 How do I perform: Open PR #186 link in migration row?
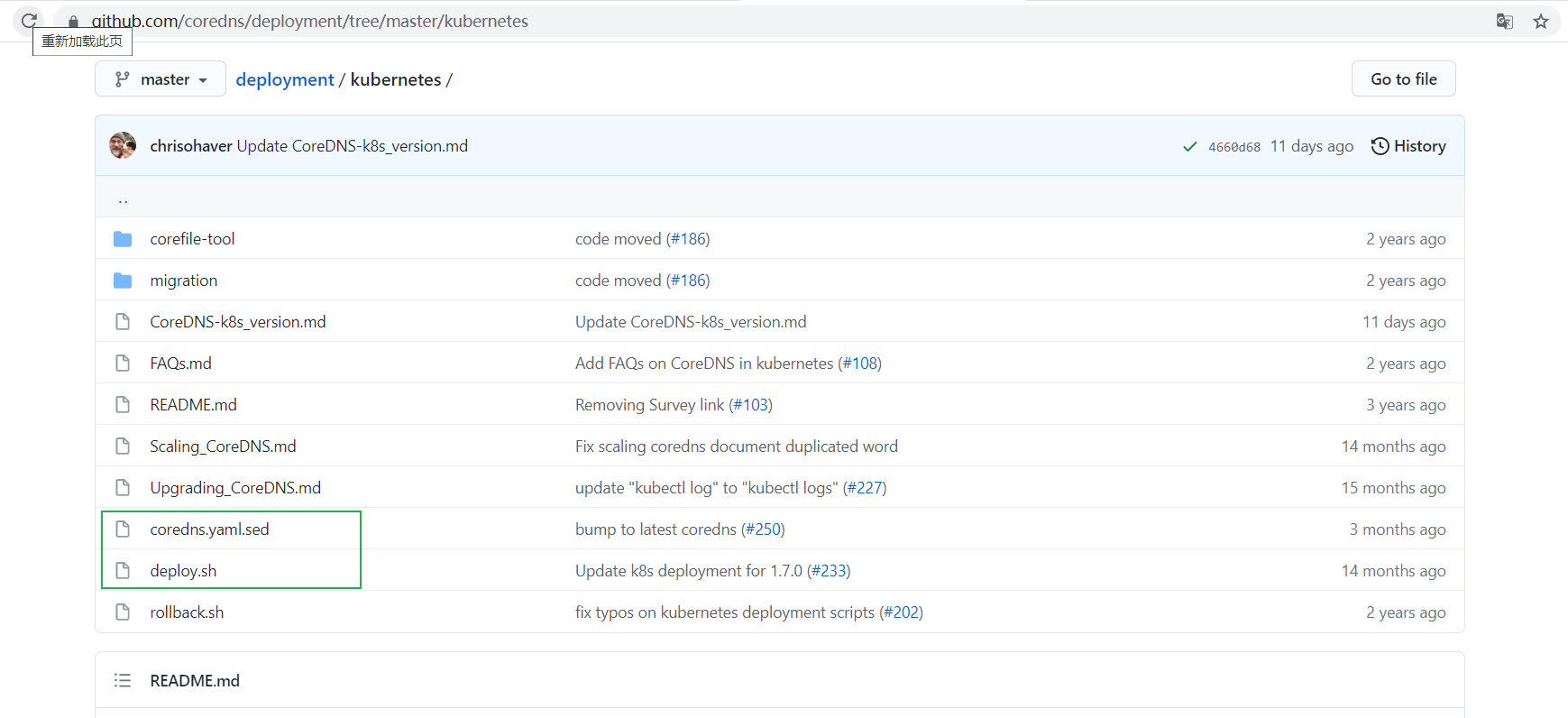point(690,281)
